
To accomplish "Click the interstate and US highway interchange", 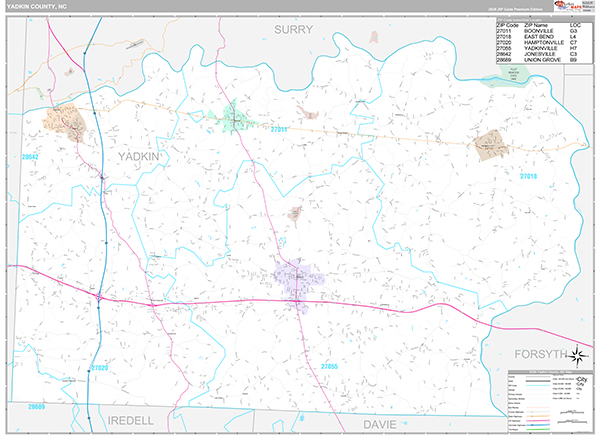I will [99, 297].
